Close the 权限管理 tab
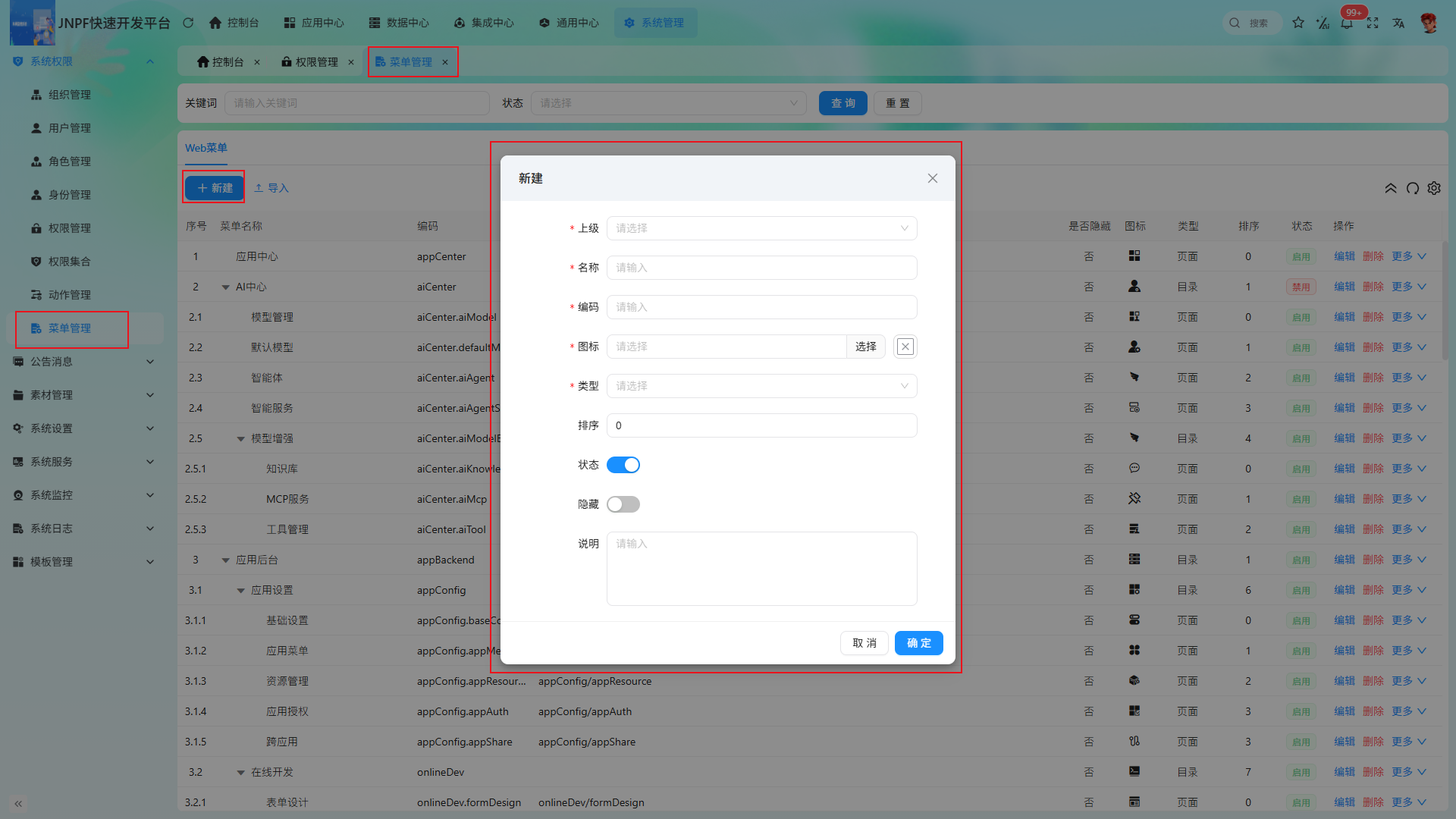This screenshot has width=1456, height=819. tap(351, 62)
